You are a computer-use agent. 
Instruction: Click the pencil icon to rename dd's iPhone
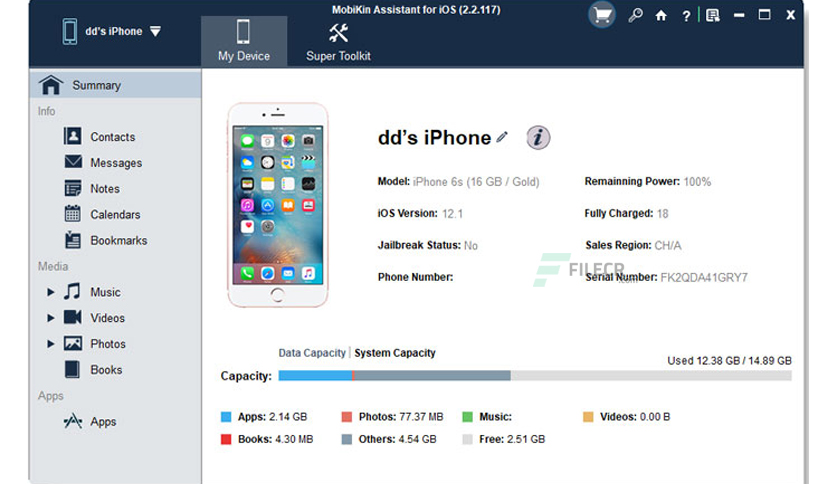tap(502, 137)
